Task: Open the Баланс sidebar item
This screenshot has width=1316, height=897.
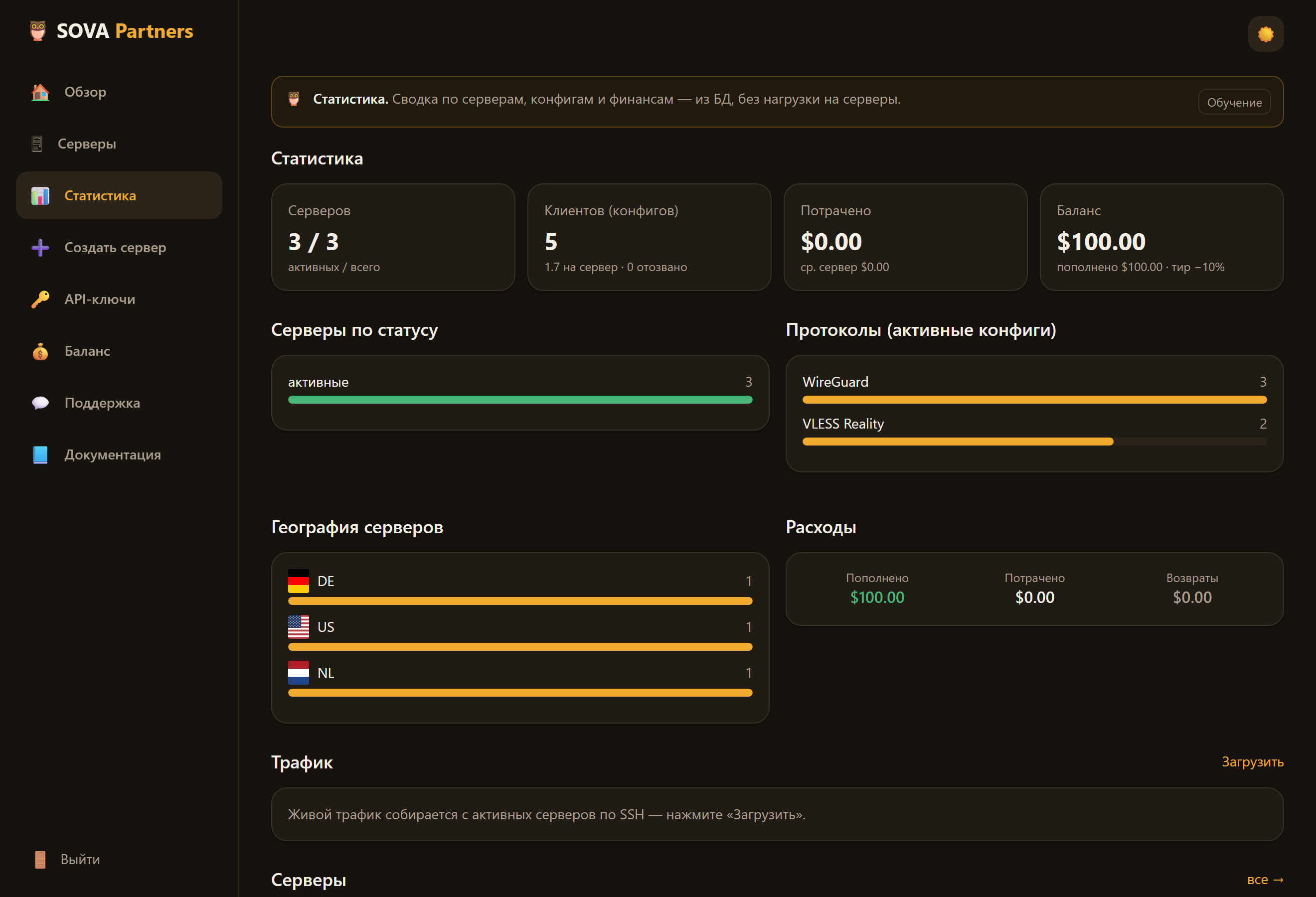Action: (x=119, y=351)
